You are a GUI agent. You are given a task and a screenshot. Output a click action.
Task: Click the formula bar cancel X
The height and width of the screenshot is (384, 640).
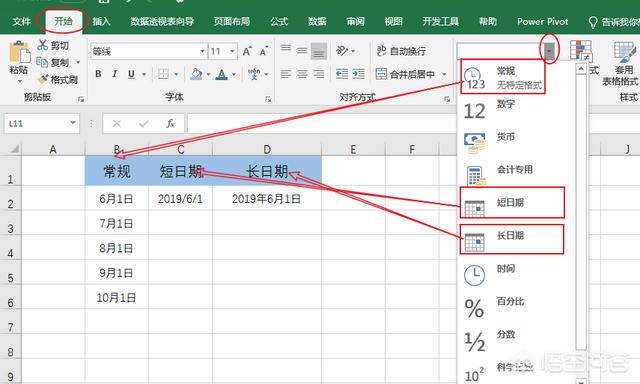117,123
